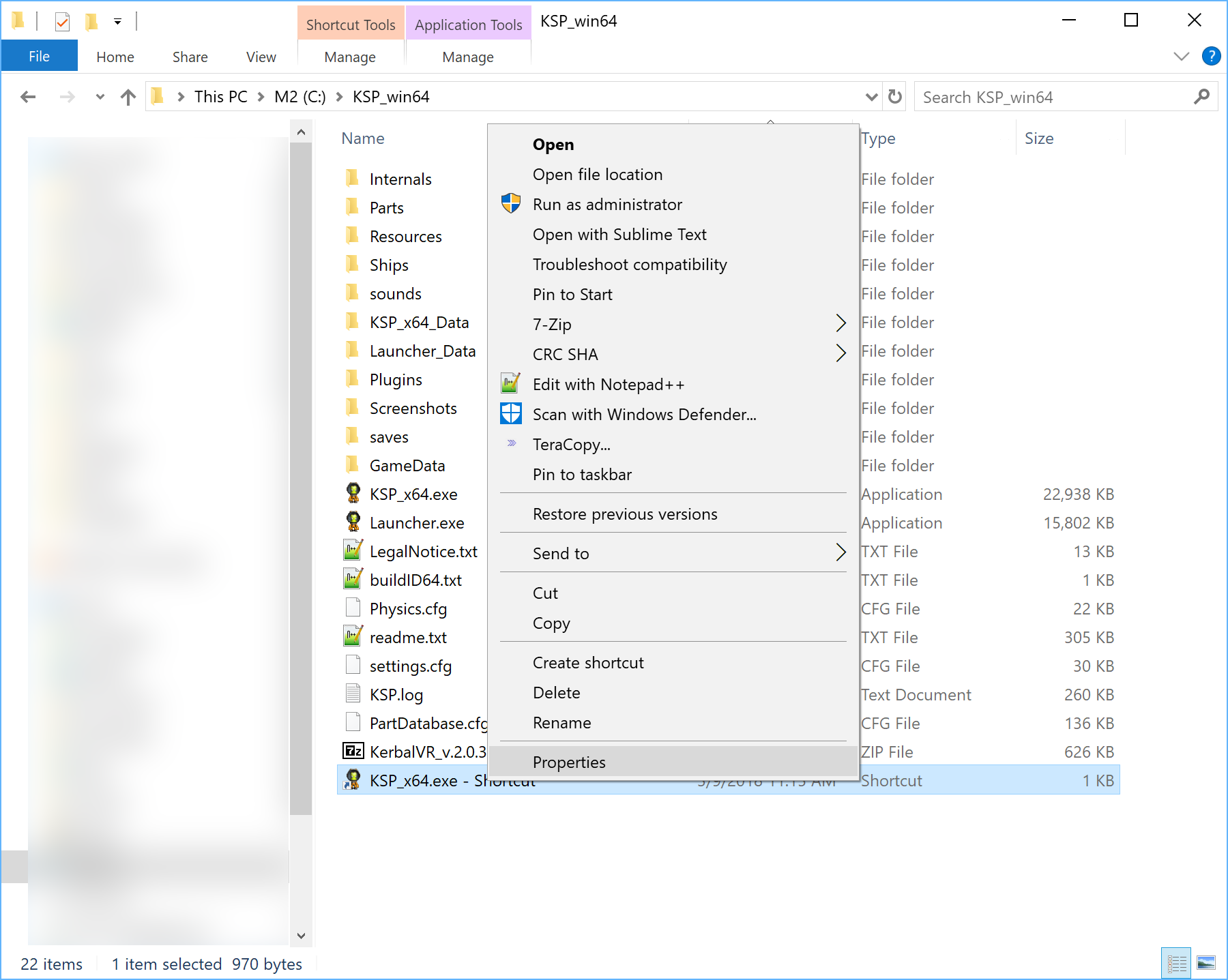Sort files by Size column

(x=1039, y=138)
